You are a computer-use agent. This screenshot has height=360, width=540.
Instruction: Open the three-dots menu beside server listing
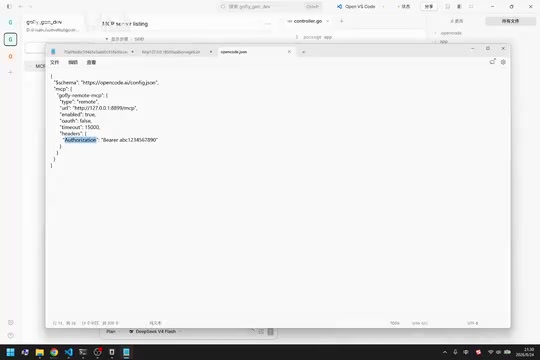click(x=268, y=24)
